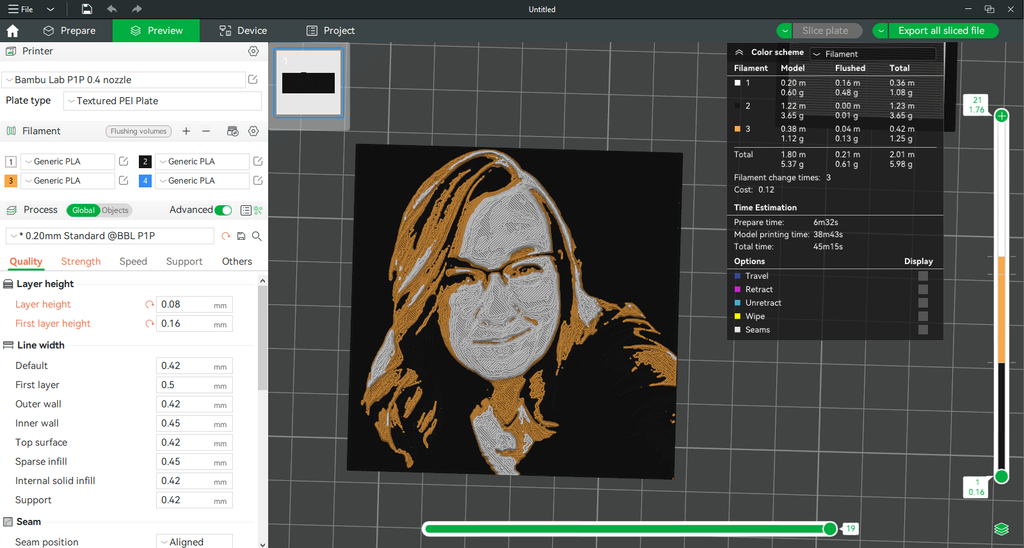Viewport: 1024px width, 548px height.
Task: Enable the Seams display checkbox
Action: coord(923,330)
